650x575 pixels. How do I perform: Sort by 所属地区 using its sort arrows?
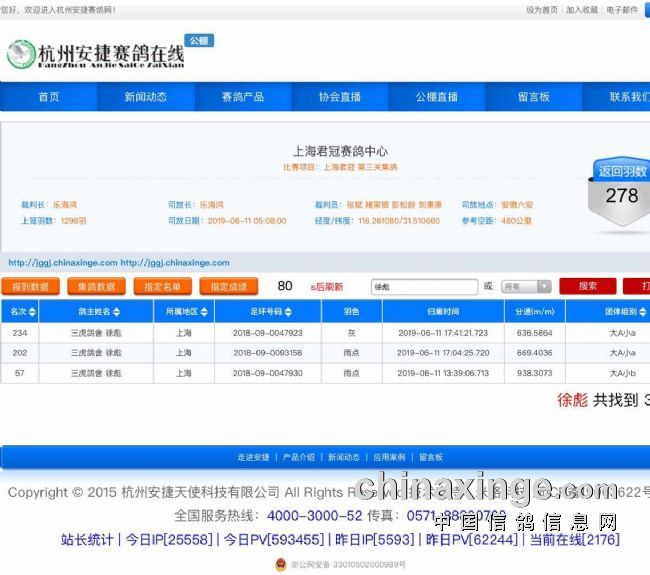(x=204, y=312)
